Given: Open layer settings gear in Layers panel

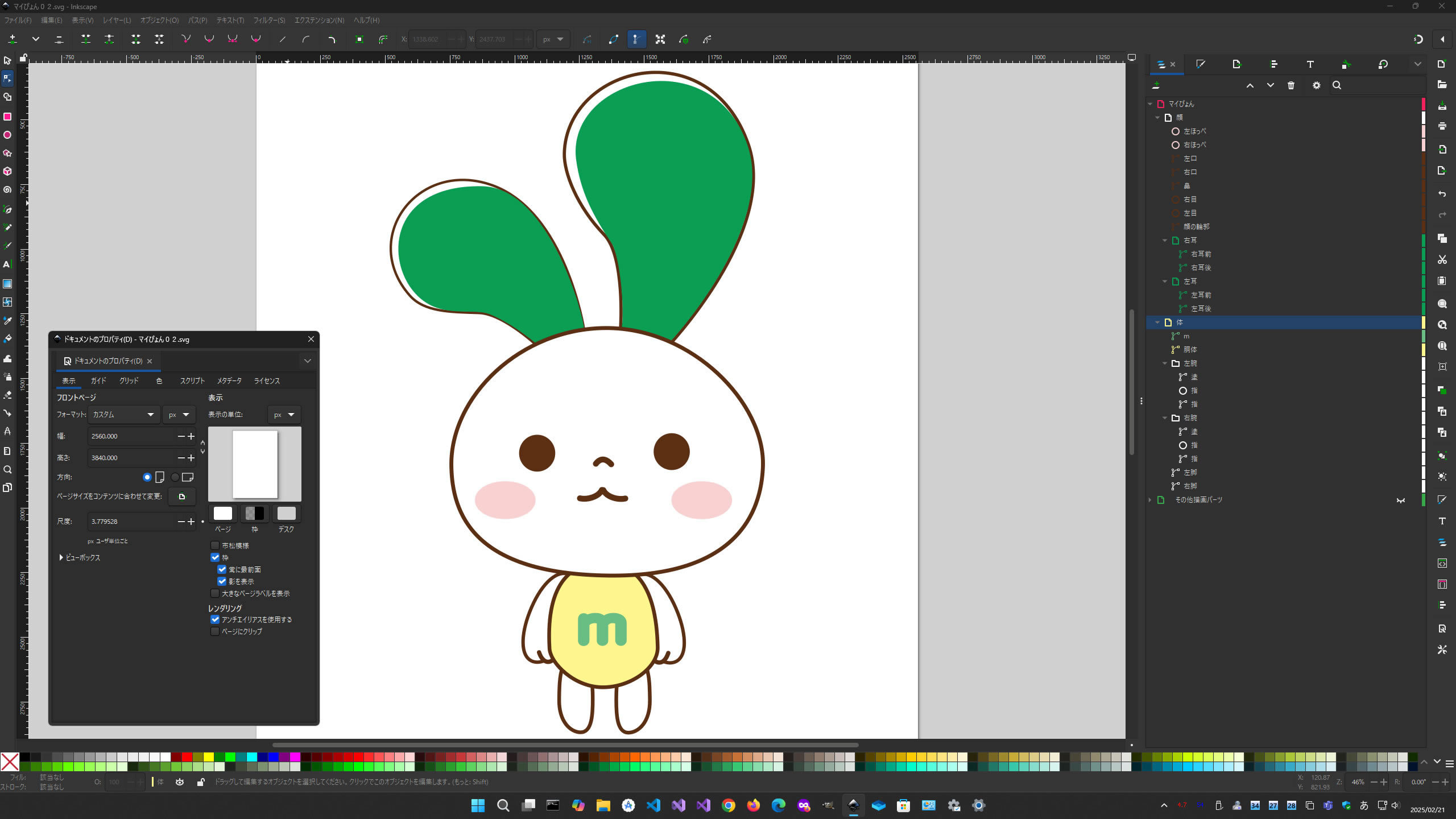Looking at the screenshot, I should coord(1316,85).
